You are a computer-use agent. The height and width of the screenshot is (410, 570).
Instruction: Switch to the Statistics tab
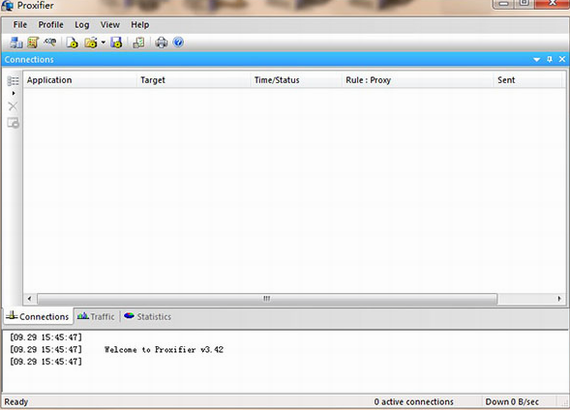pyautogui.click(x=147, y=317)
